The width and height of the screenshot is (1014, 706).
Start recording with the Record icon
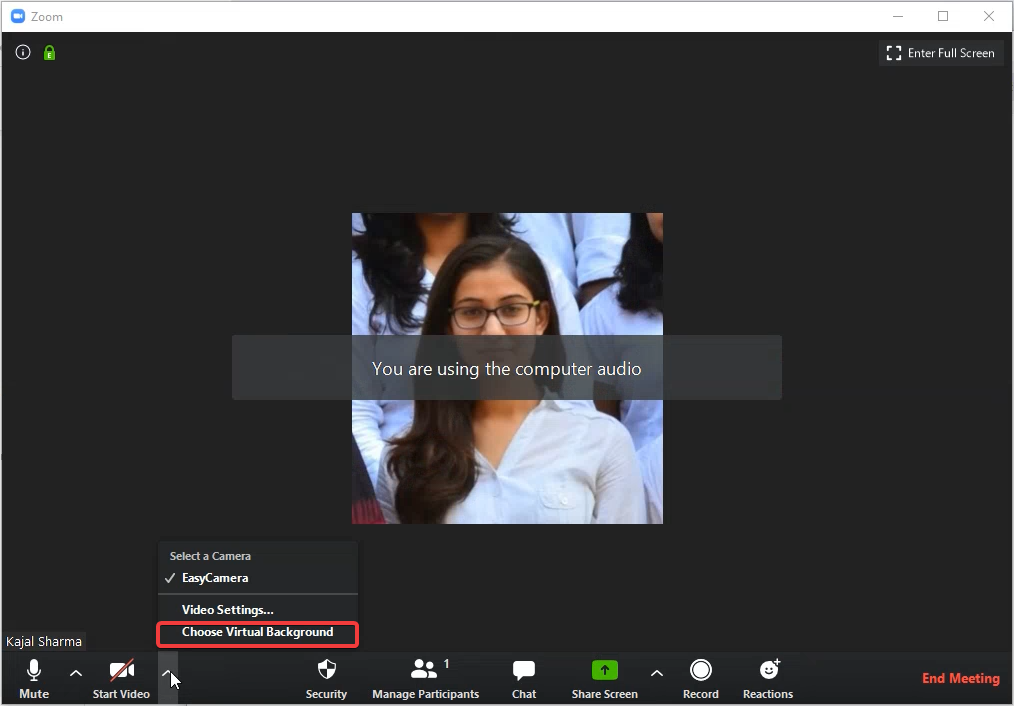tap(700, 671)
